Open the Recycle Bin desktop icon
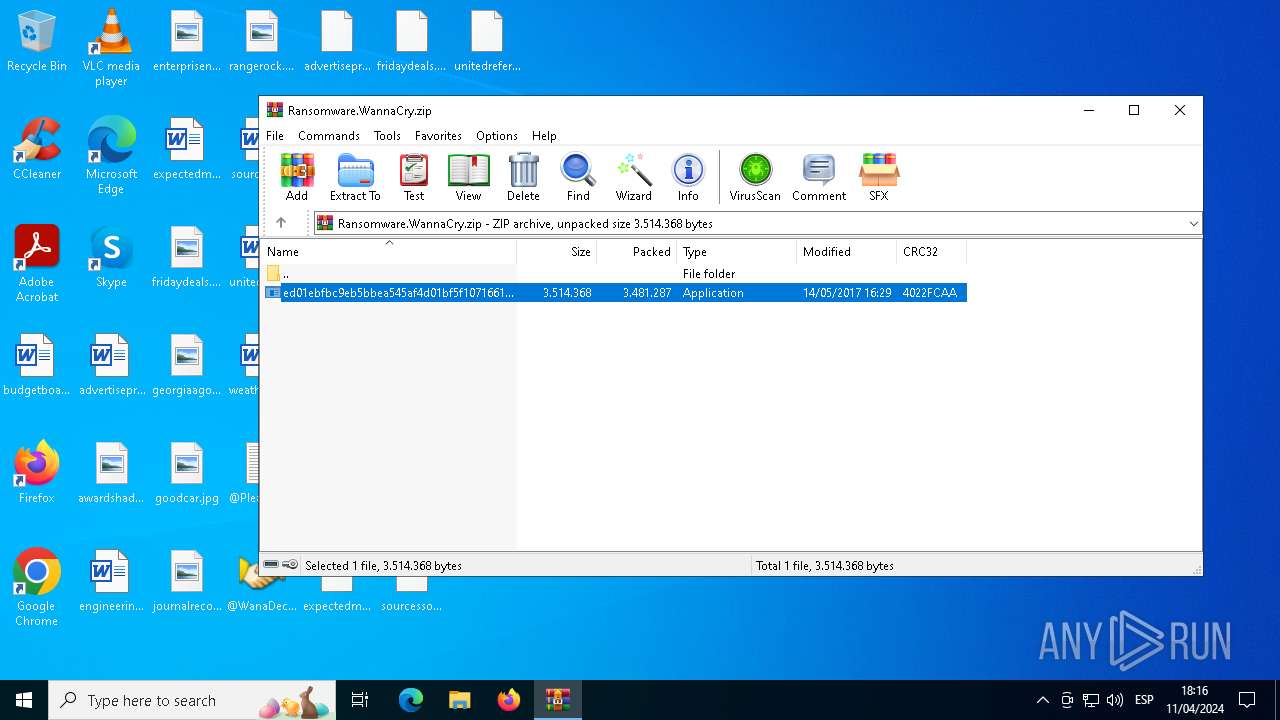This screenshot has height=720, width=1280. pyautogui.click(x=37, y=42)
